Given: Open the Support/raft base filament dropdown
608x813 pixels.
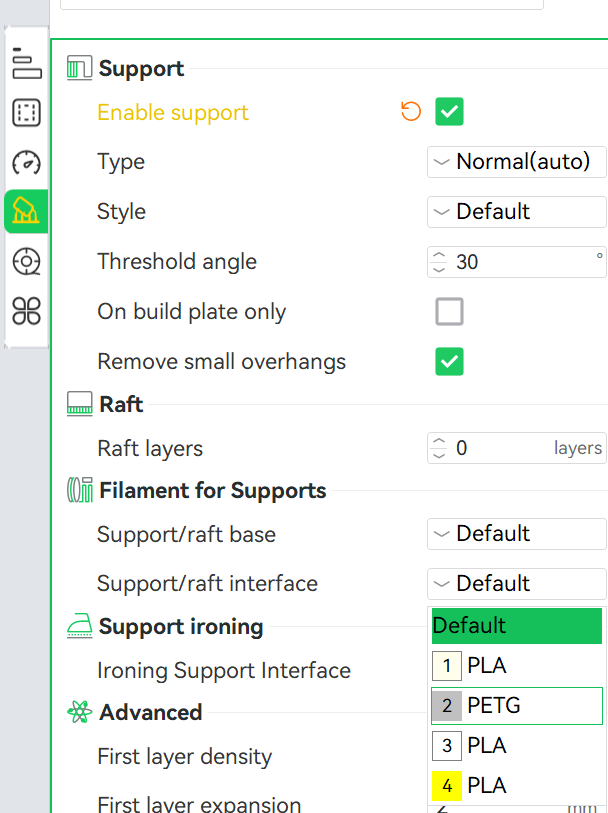Looking at the screenshot, I should (x=516, y=534).
